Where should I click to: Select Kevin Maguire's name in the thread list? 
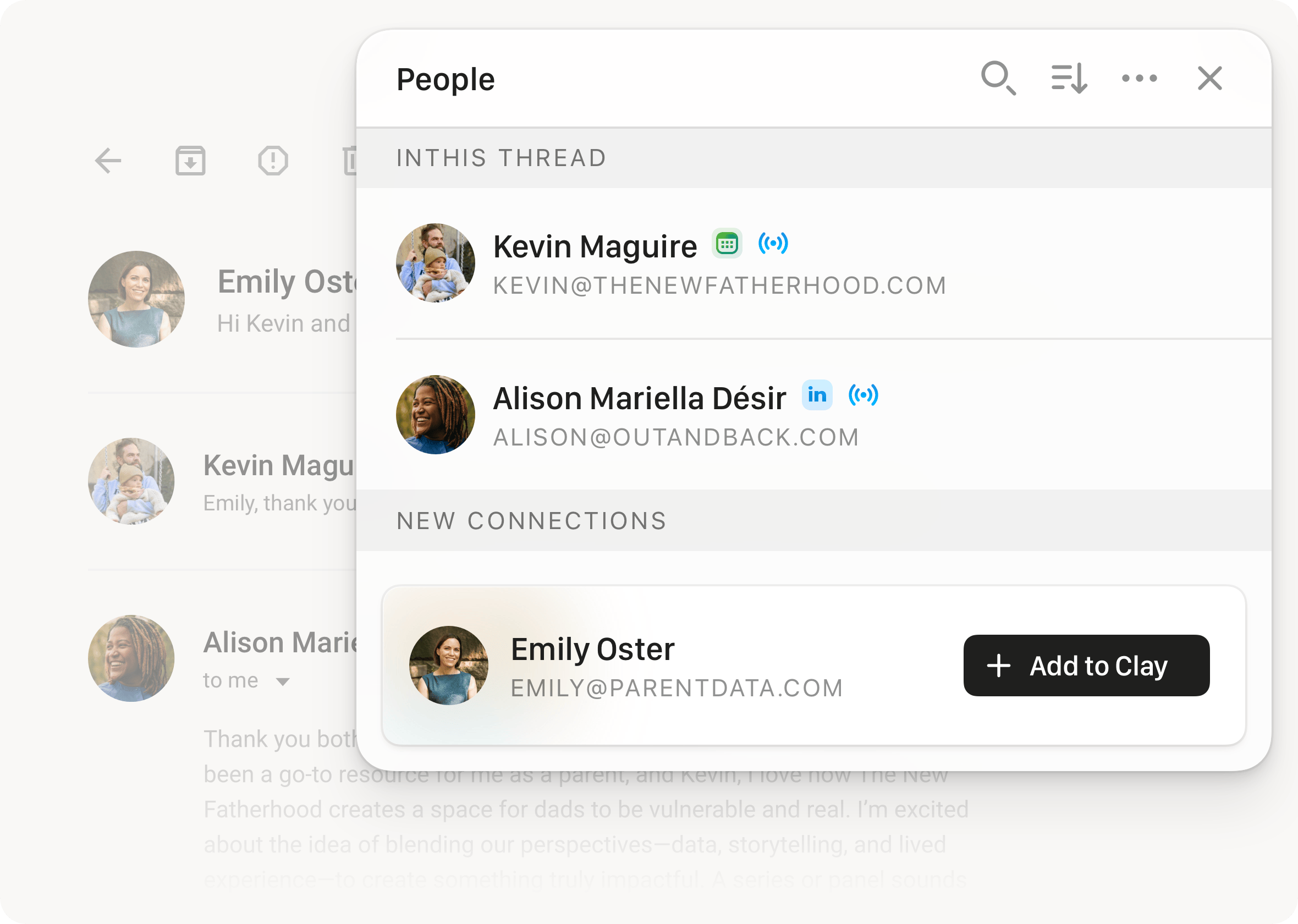pyautogui.click(x=279, y=466)
